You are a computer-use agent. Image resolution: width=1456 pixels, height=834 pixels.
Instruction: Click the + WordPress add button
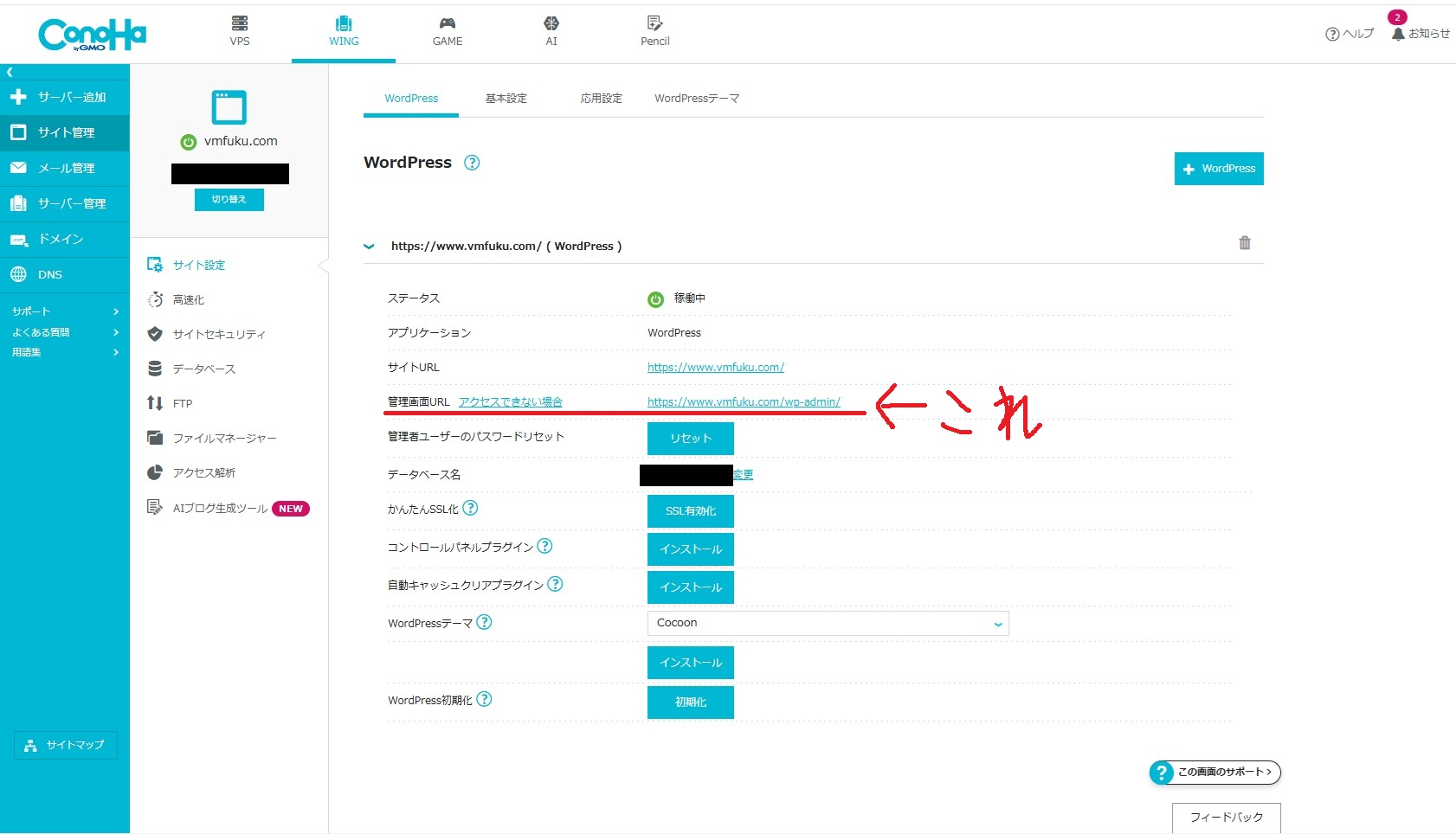click(x=1219, y=169)
